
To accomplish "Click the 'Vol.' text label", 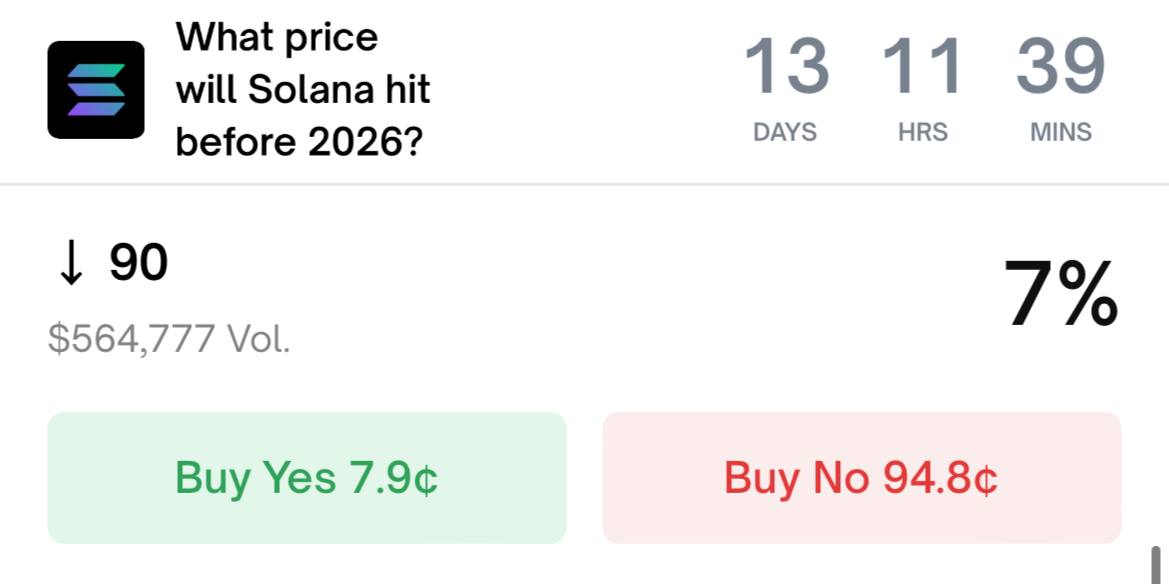I will click(259, 340).
